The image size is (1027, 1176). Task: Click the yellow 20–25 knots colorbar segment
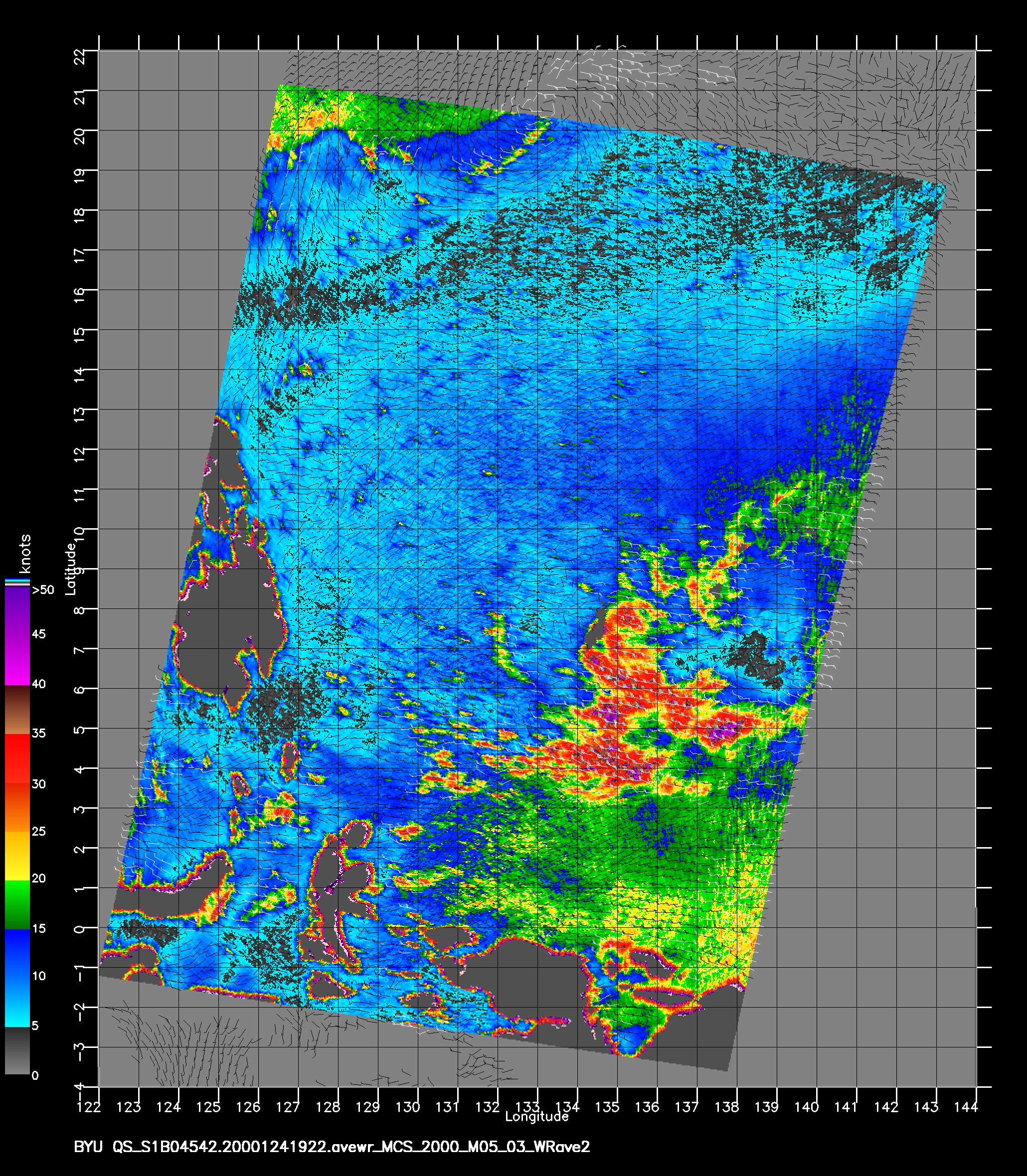(x=16, y=856)
